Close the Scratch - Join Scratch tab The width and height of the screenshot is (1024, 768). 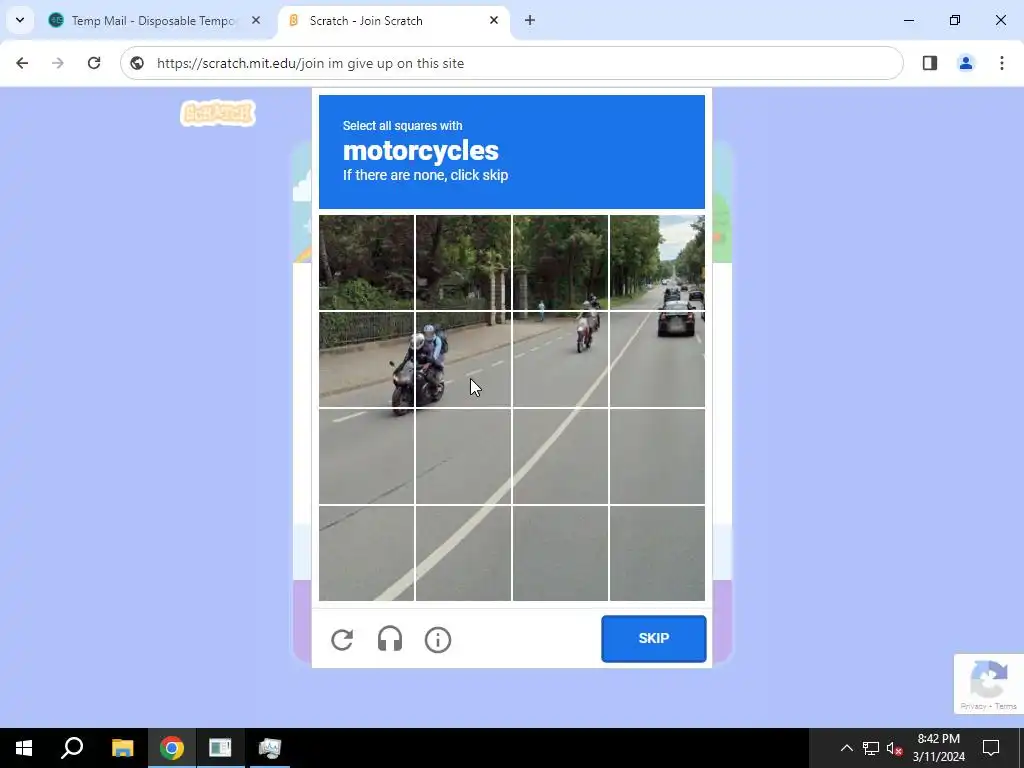click(494, 20)
